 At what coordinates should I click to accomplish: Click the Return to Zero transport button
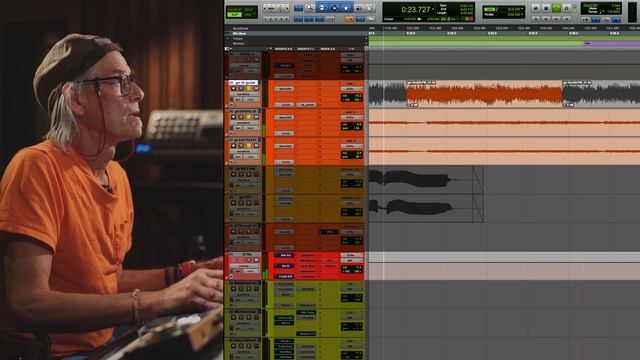536,19
